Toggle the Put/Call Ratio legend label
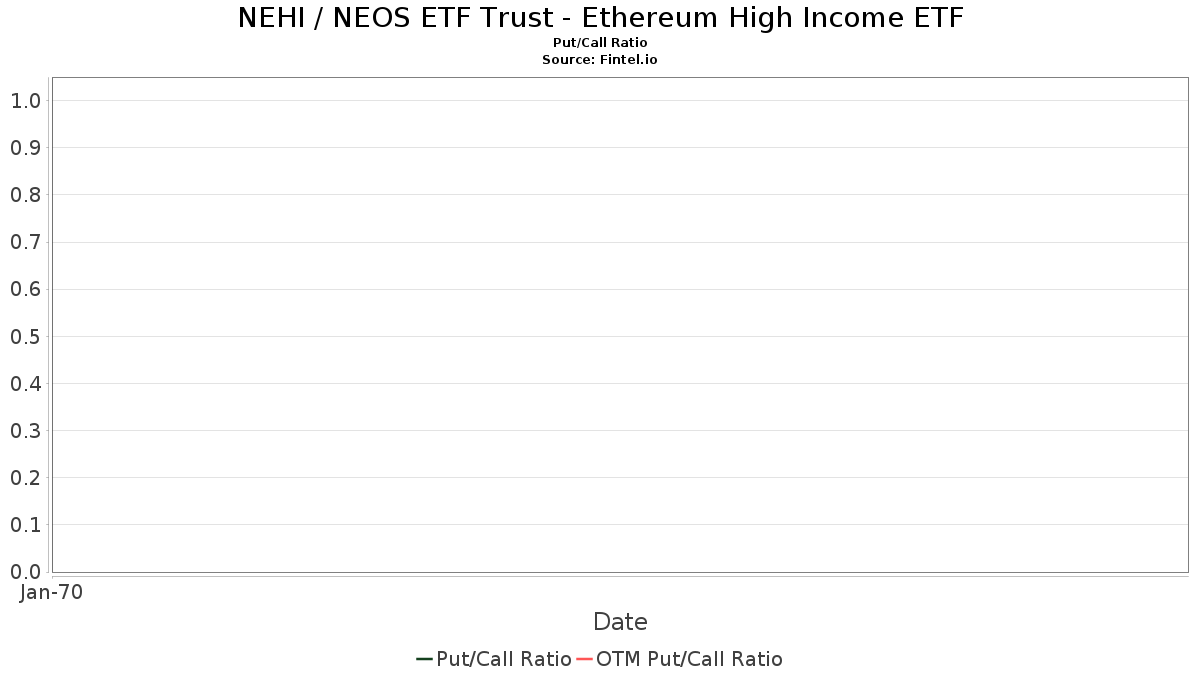 (504, 659)
